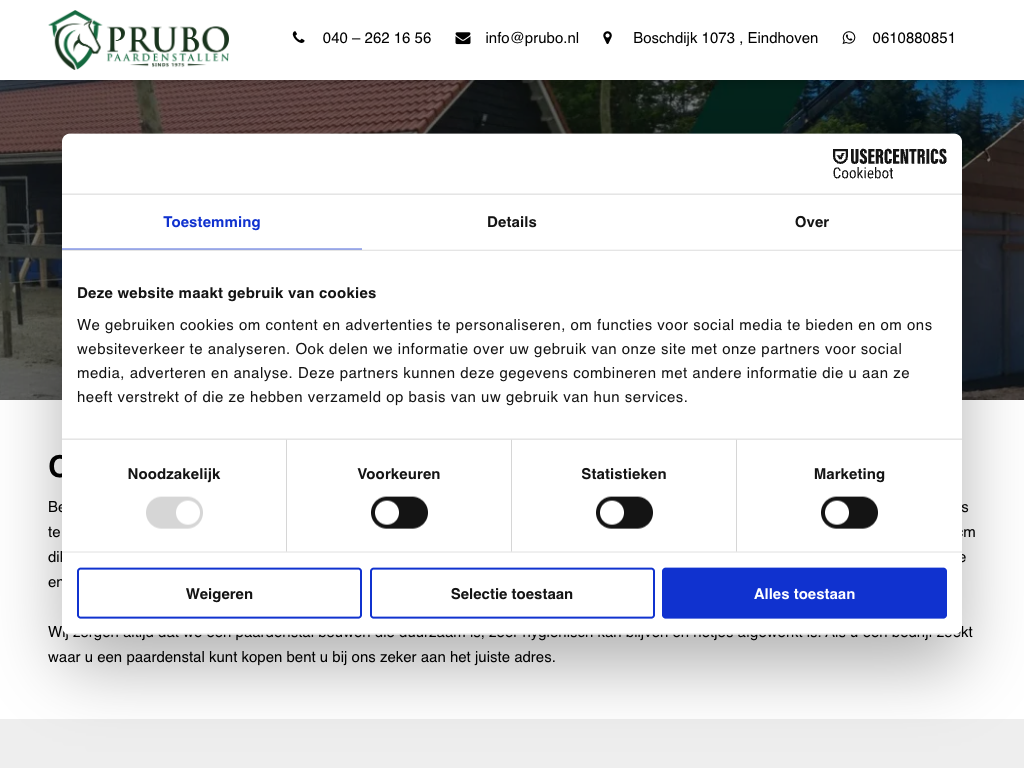Call phone number 040 – 262 16 56
This screenshot has width=1024, height=768.
click(x=377, y=38)
